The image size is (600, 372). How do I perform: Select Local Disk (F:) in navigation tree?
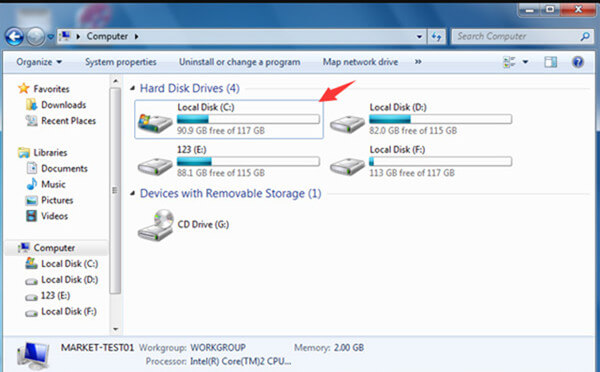(69, 312)
